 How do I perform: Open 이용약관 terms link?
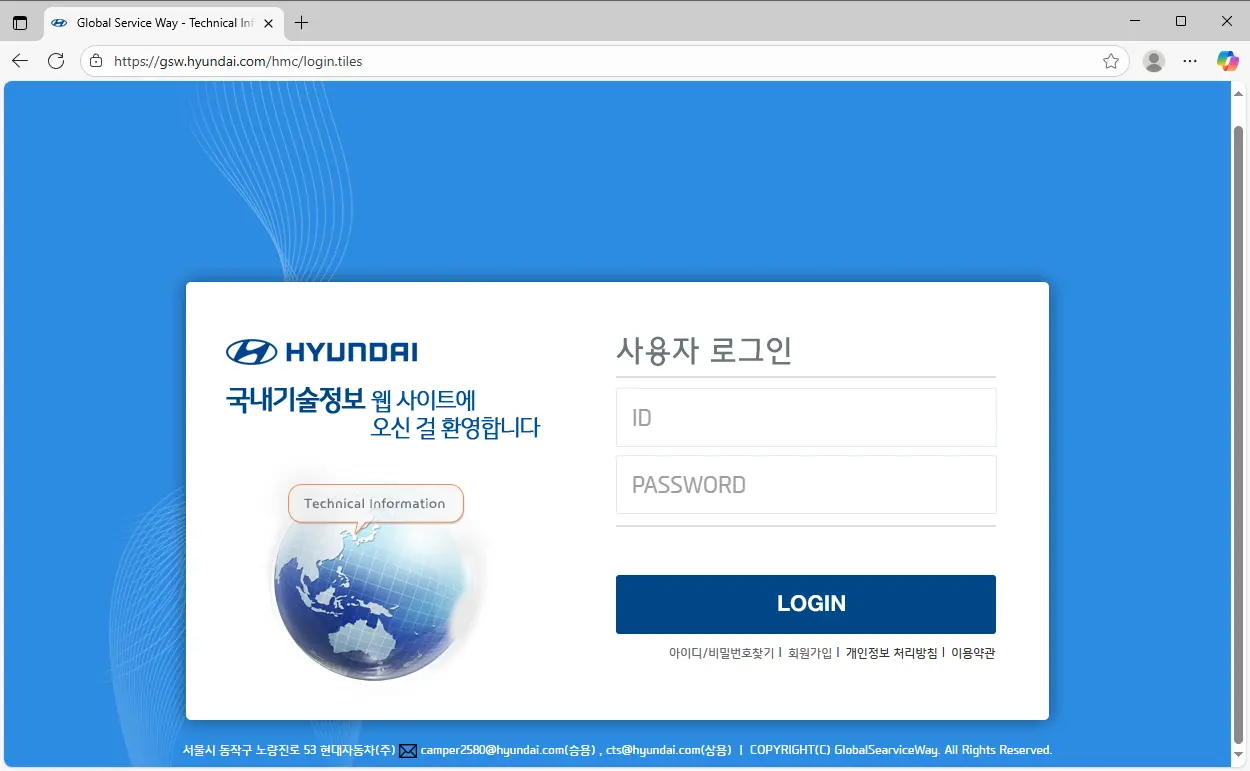point(973,653)
